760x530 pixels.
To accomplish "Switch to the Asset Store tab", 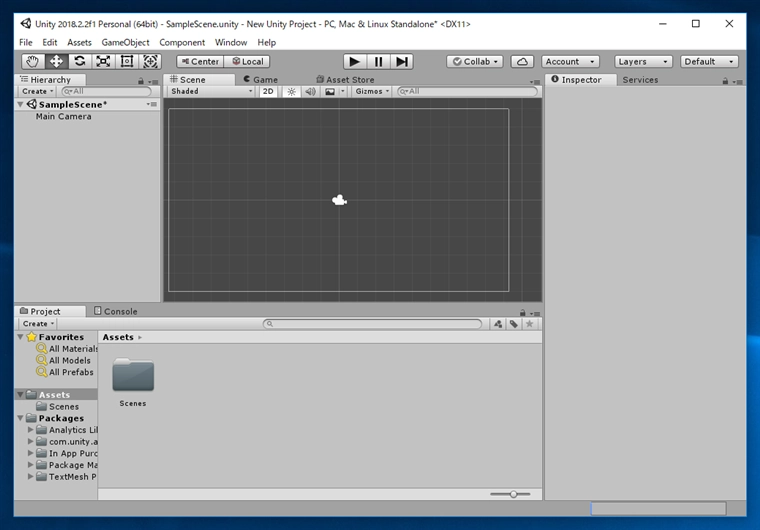I will tap(345, 80).
